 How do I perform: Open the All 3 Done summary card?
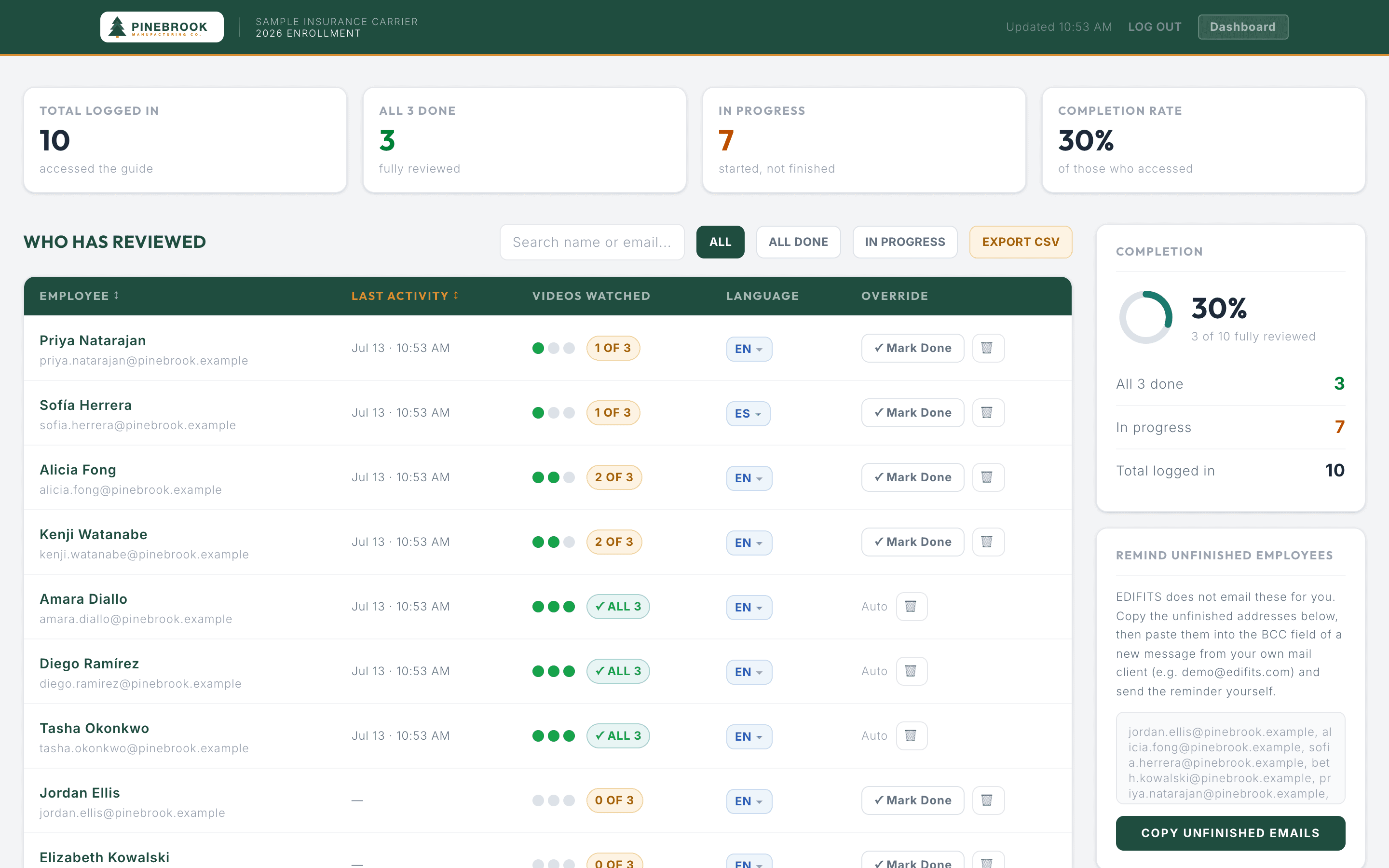click(525, 140)
